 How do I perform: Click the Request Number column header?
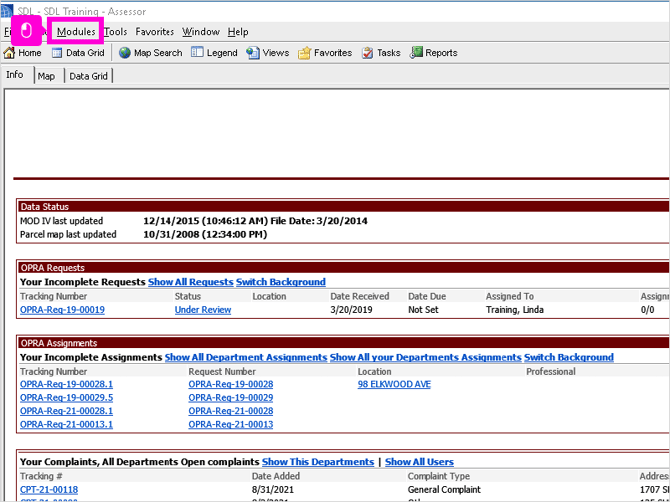point(222,372)
